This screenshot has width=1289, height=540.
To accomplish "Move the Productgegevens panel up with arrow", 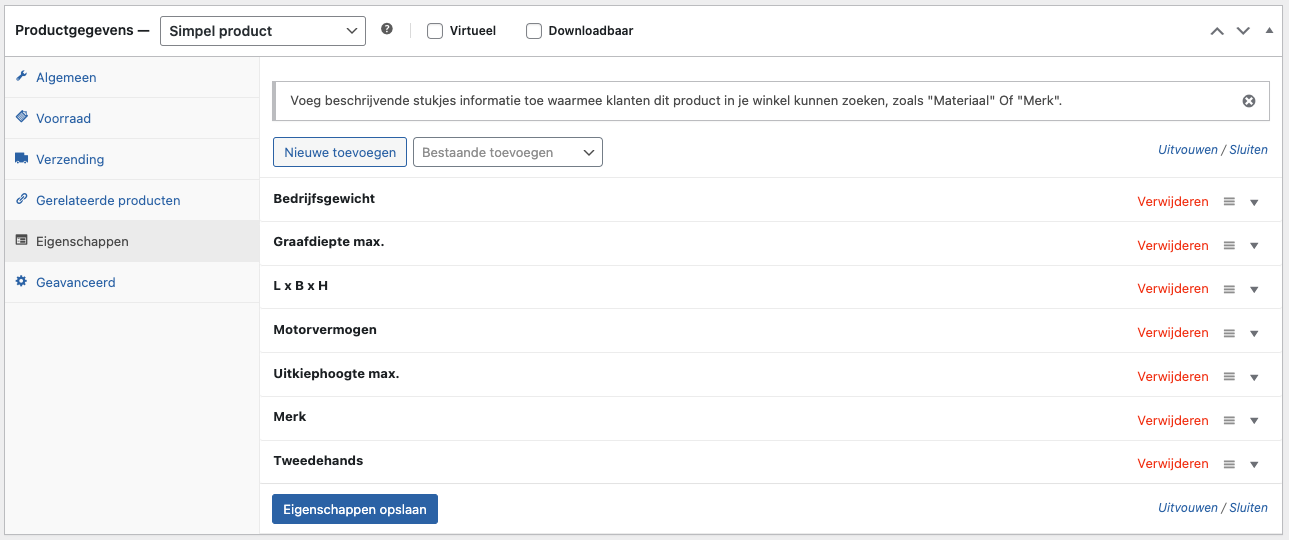I will (x=1217, y=31).
